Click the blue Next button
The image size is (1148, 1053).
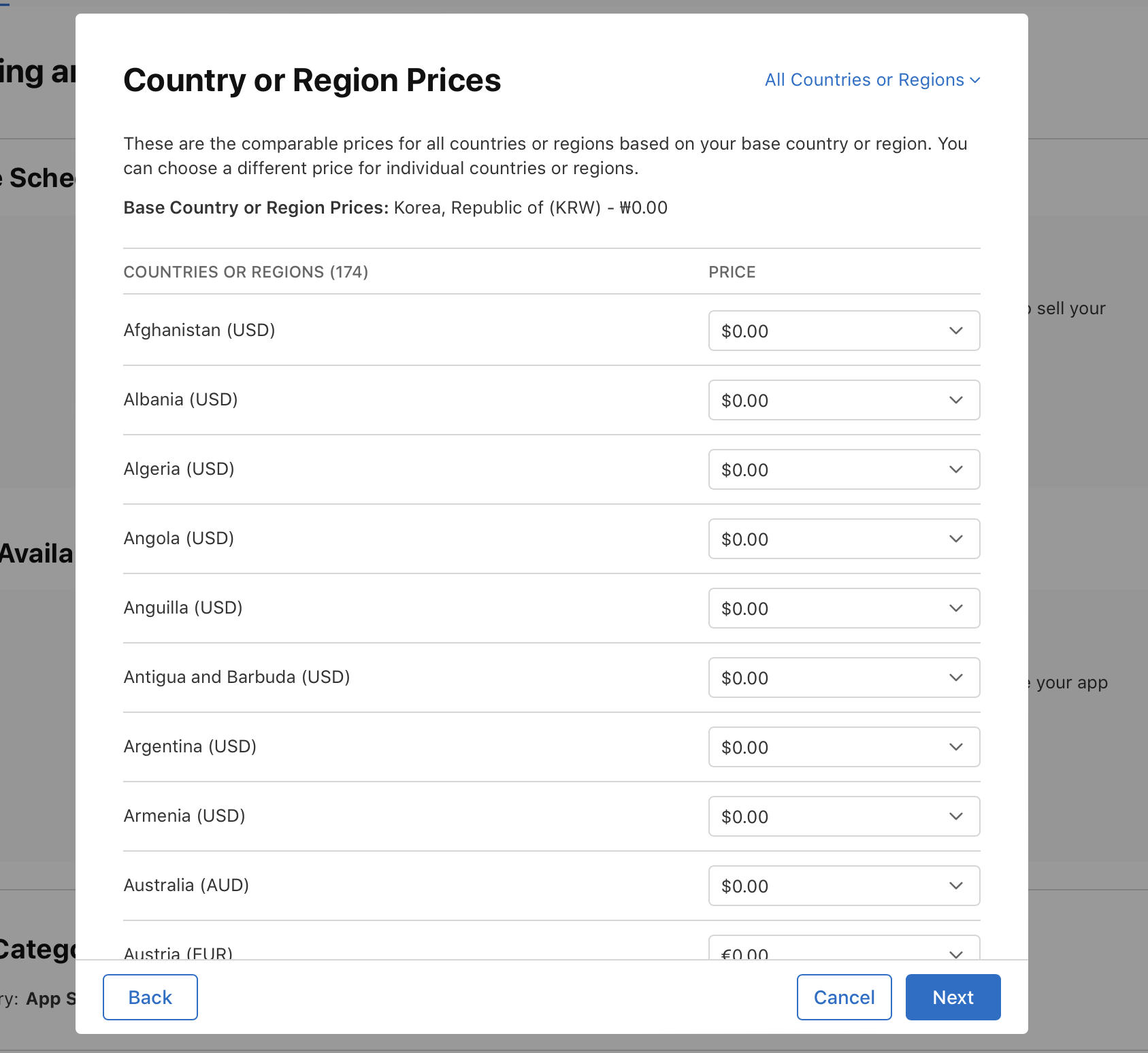[x=953, y=997]
